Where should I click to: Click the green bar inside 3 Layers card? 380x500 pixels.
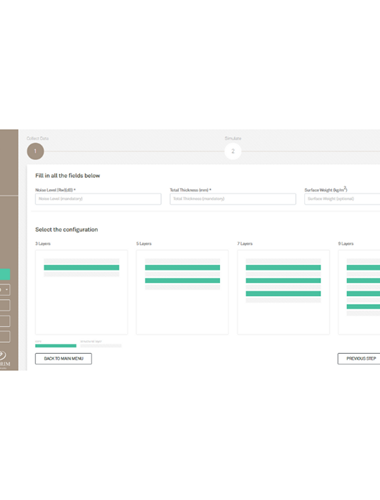(81, 267)
